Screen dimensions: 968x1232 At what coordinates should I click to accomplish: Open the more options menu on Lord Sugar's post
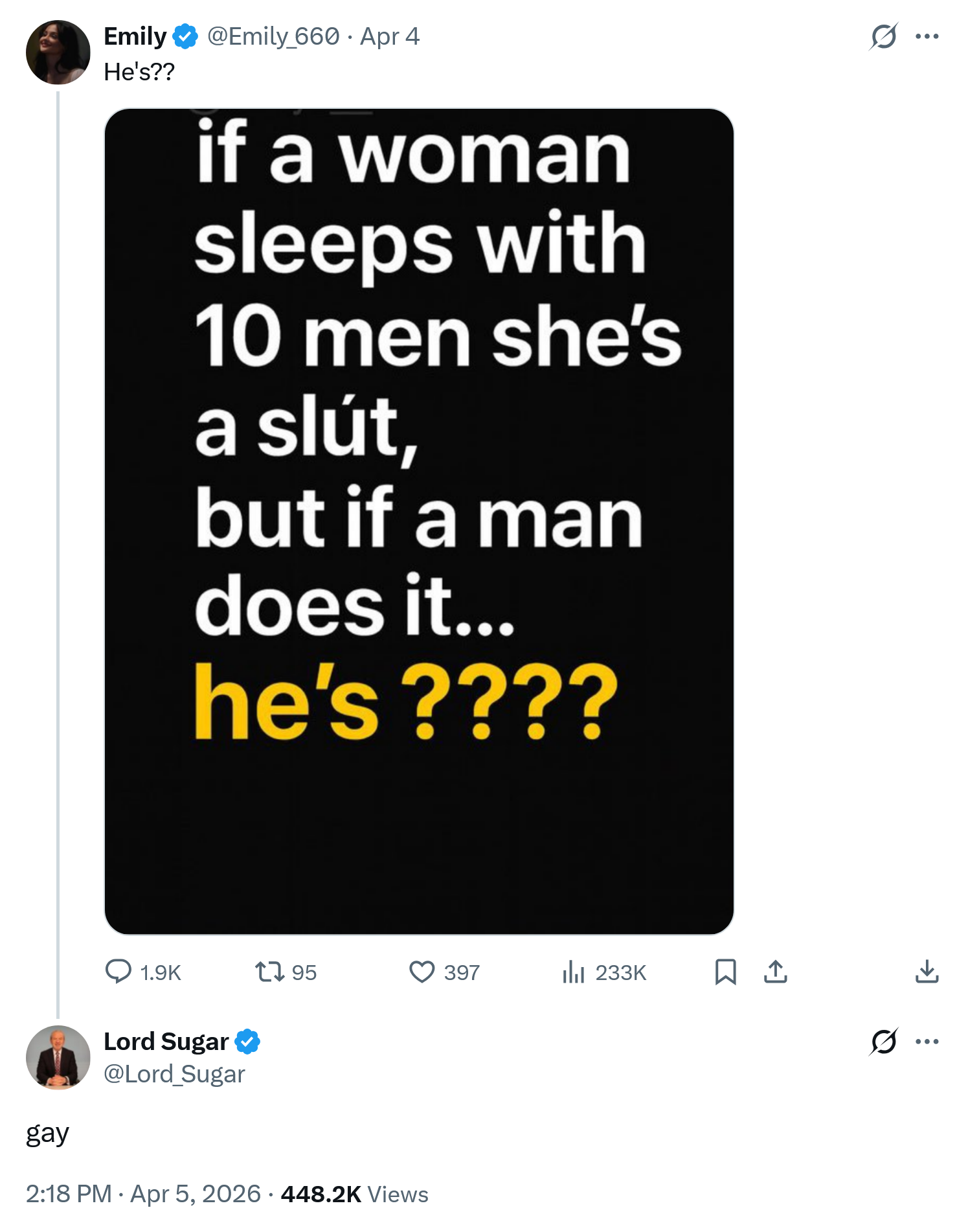(927, 1042)
